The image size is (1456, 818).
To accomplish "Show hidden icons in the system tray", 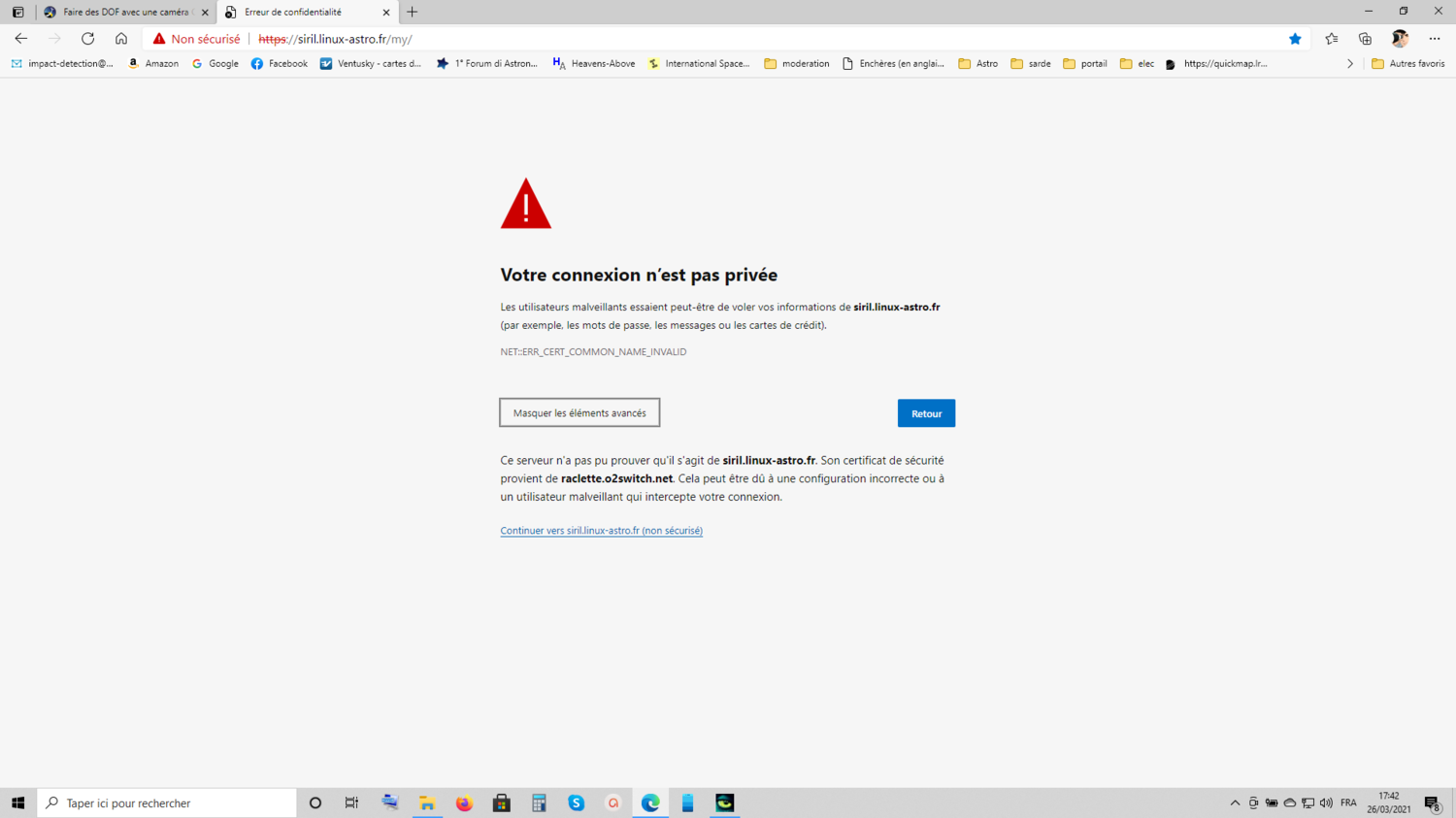I will click(x=1234, y=802).
